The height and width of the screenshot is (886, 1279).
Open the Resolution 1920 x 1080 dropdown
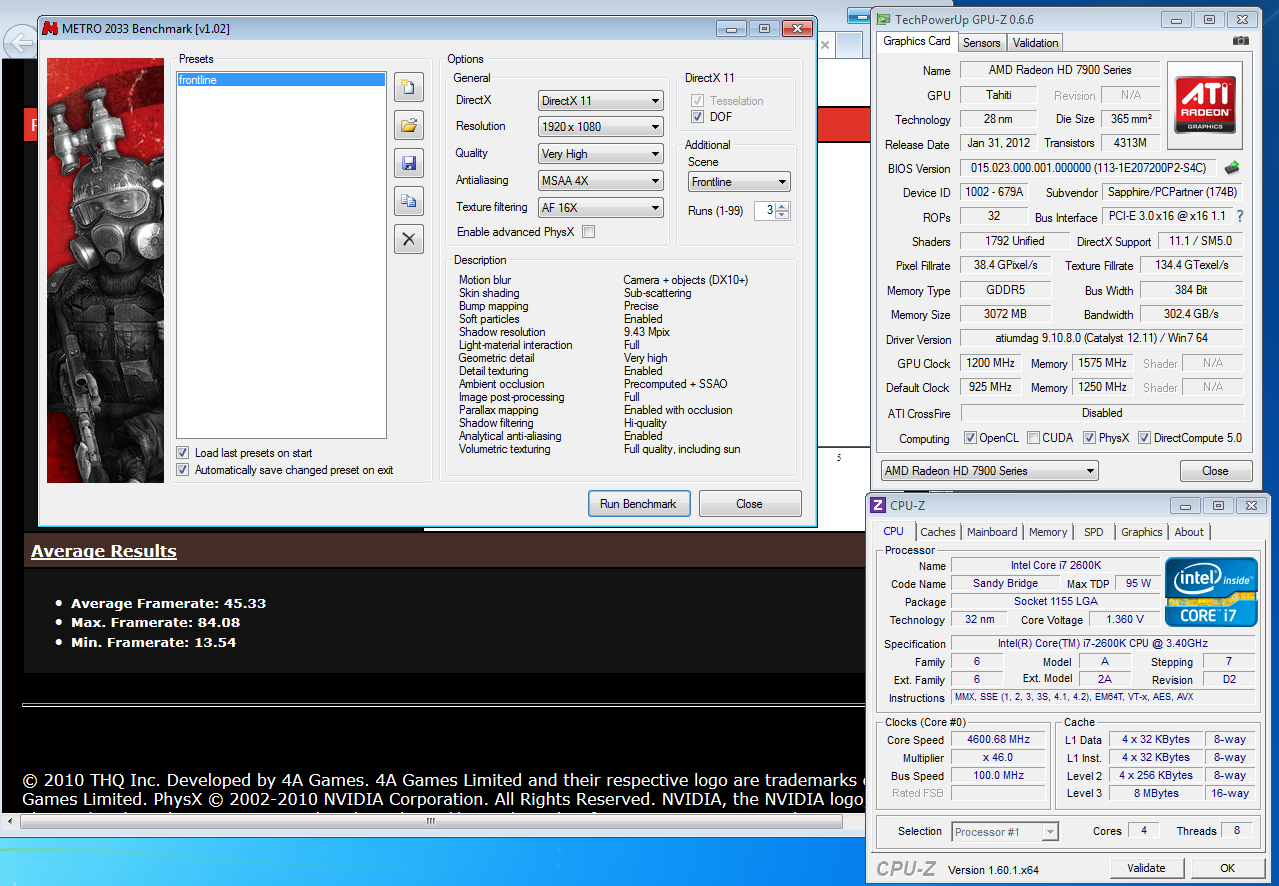[x=601, y=127]
